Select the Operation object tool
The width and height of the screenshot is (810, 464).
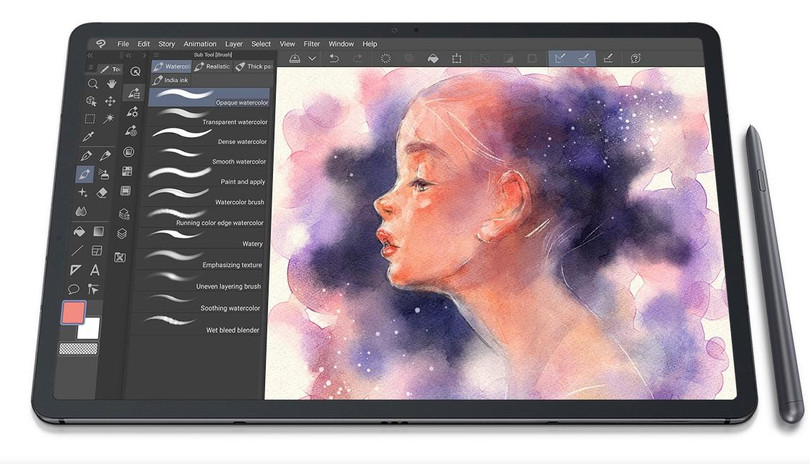click(91, 101)
